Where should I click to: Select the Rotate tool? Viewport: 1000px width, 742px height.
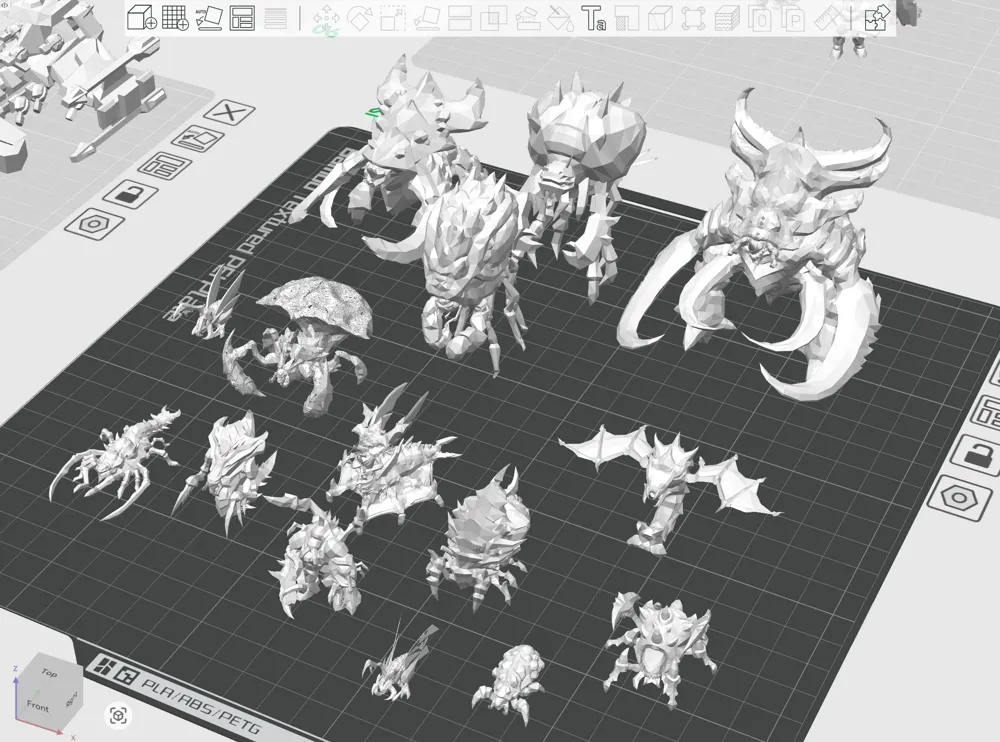pos(359,18)
